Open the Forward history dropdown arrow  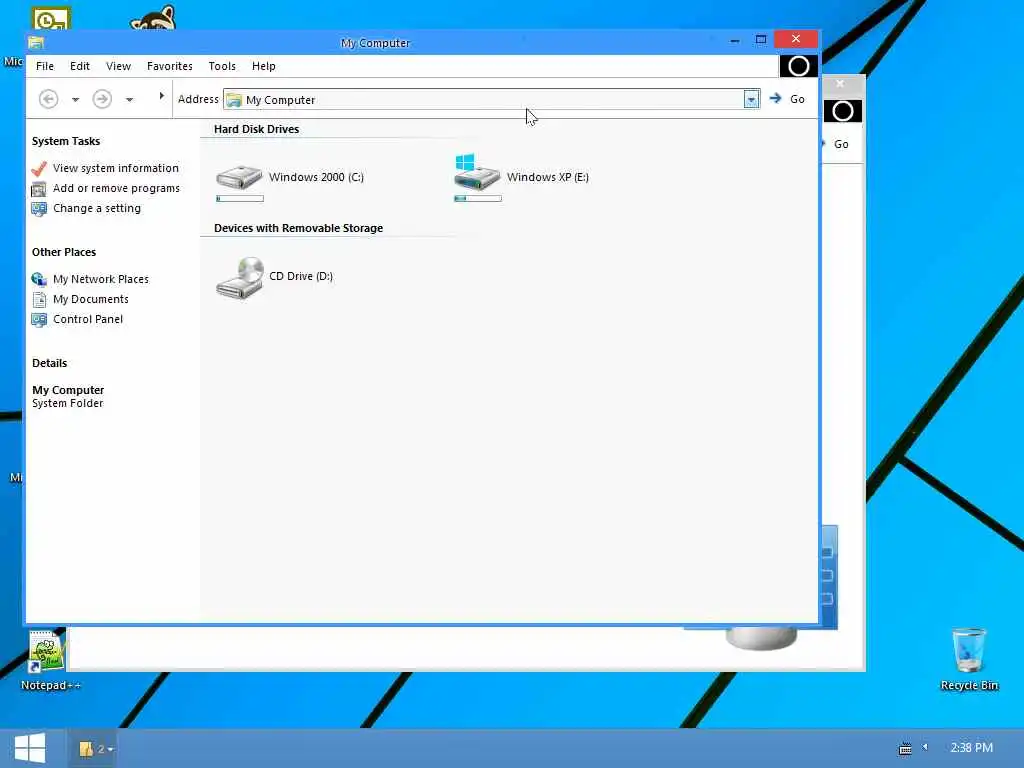[129, 100]
